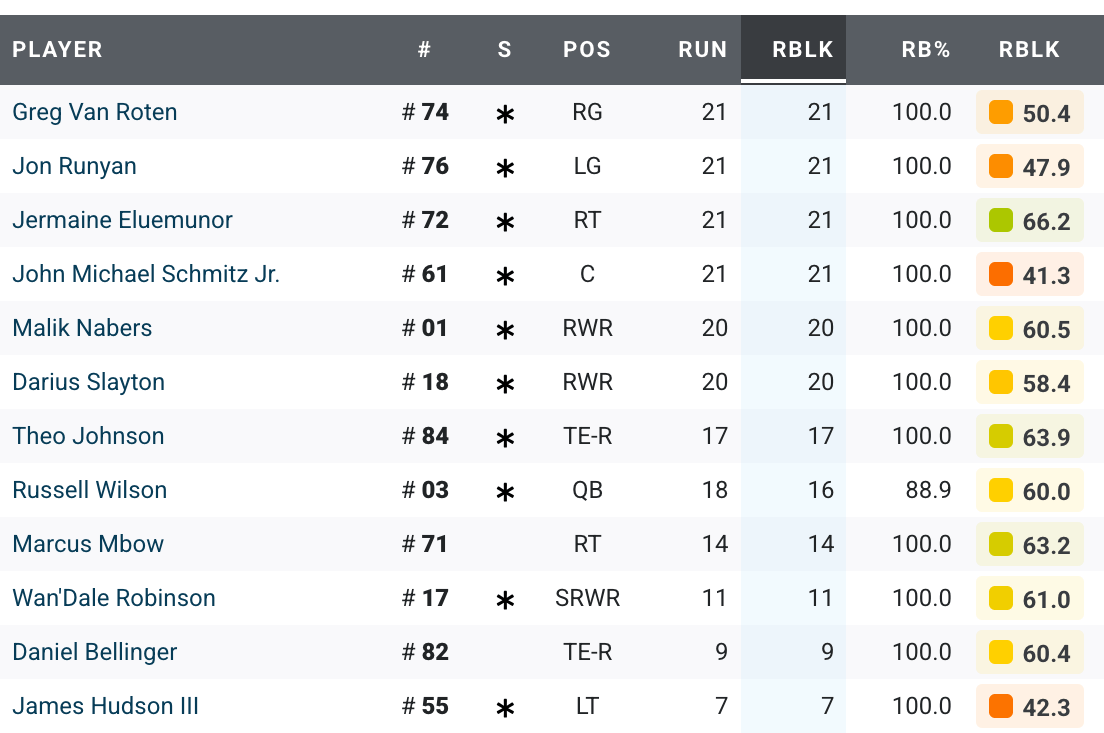Click the starter asterisk for Wan'Dale Robinson
The height and width of the screenshot is (733, 1104).
(x=505, y=600)
